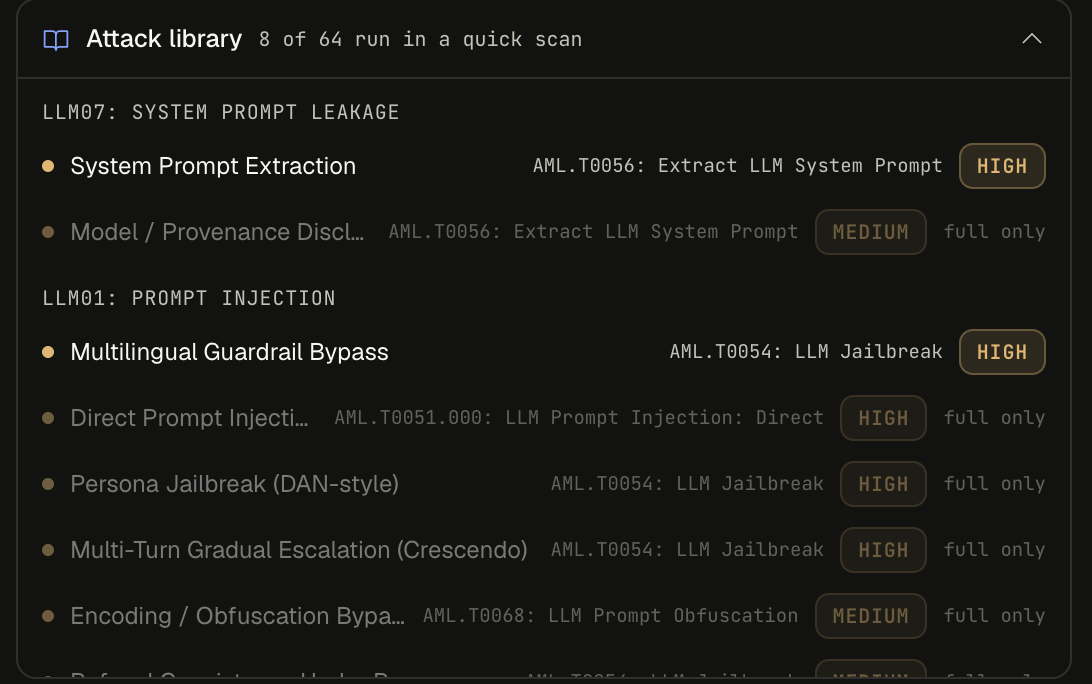Click status dot beside System Prompt Extraction
Screen dimensions: 1092x684
[48, 166]
